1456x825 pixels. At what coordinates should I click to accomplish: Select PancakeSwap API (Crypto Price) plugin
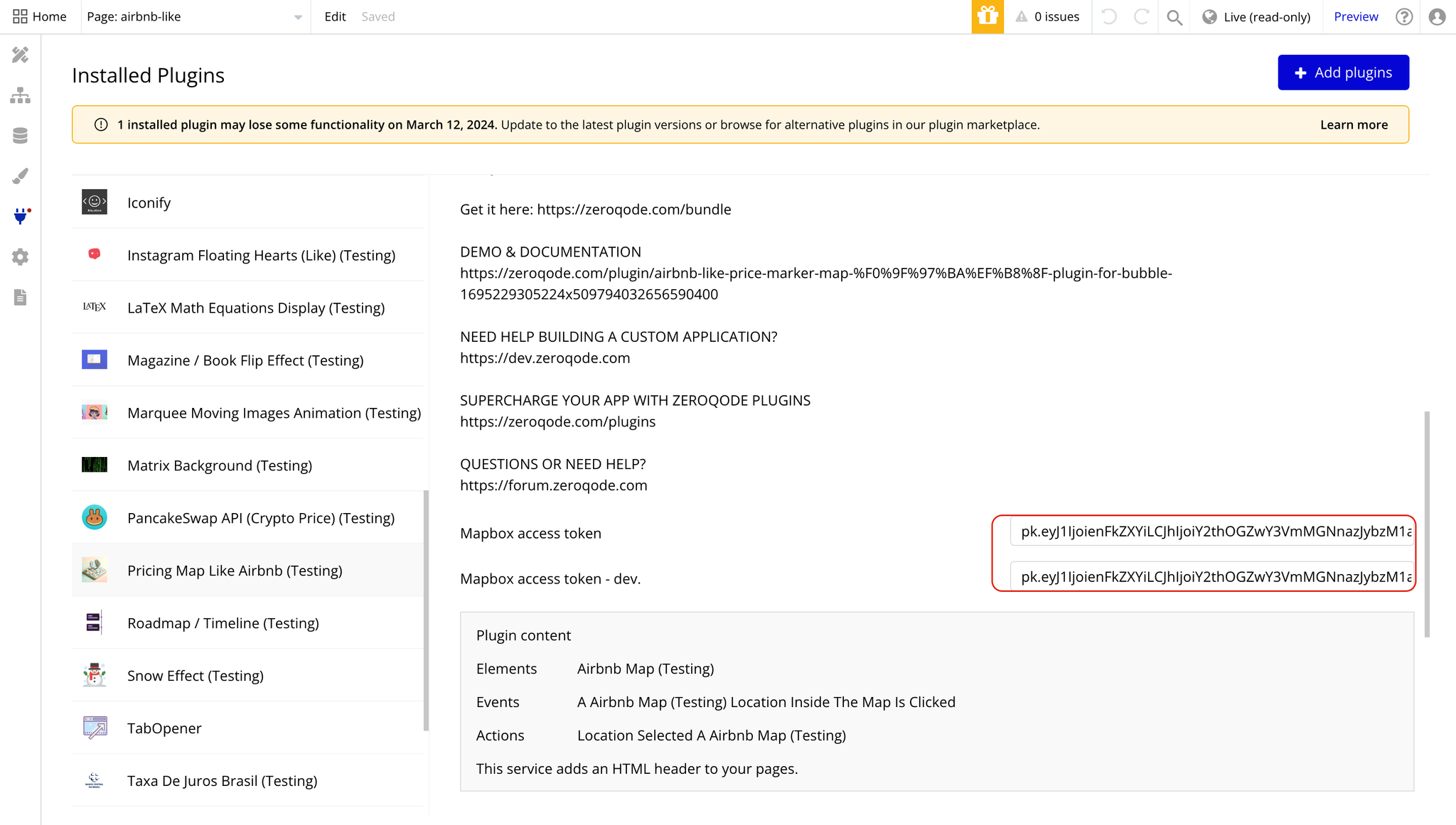point(261,518)
